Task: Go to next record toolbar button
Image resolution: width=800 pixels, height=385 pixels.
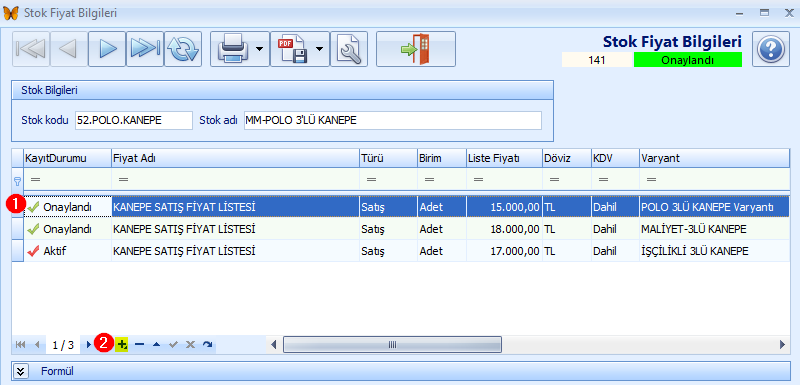Action: click(107, 49)
